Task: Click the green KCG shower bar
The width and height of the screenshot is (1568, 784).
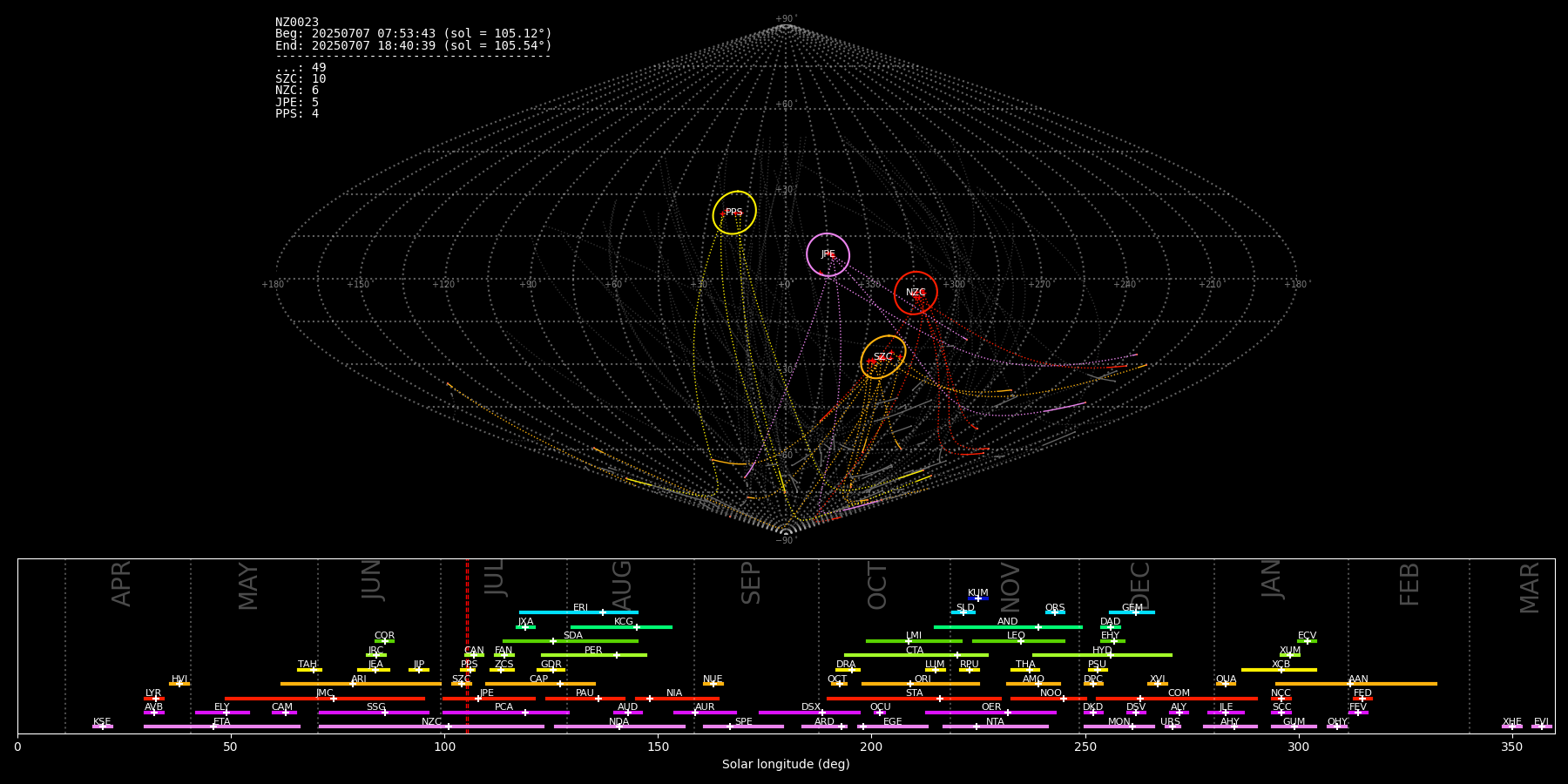Action: click(x=621, y=626)
